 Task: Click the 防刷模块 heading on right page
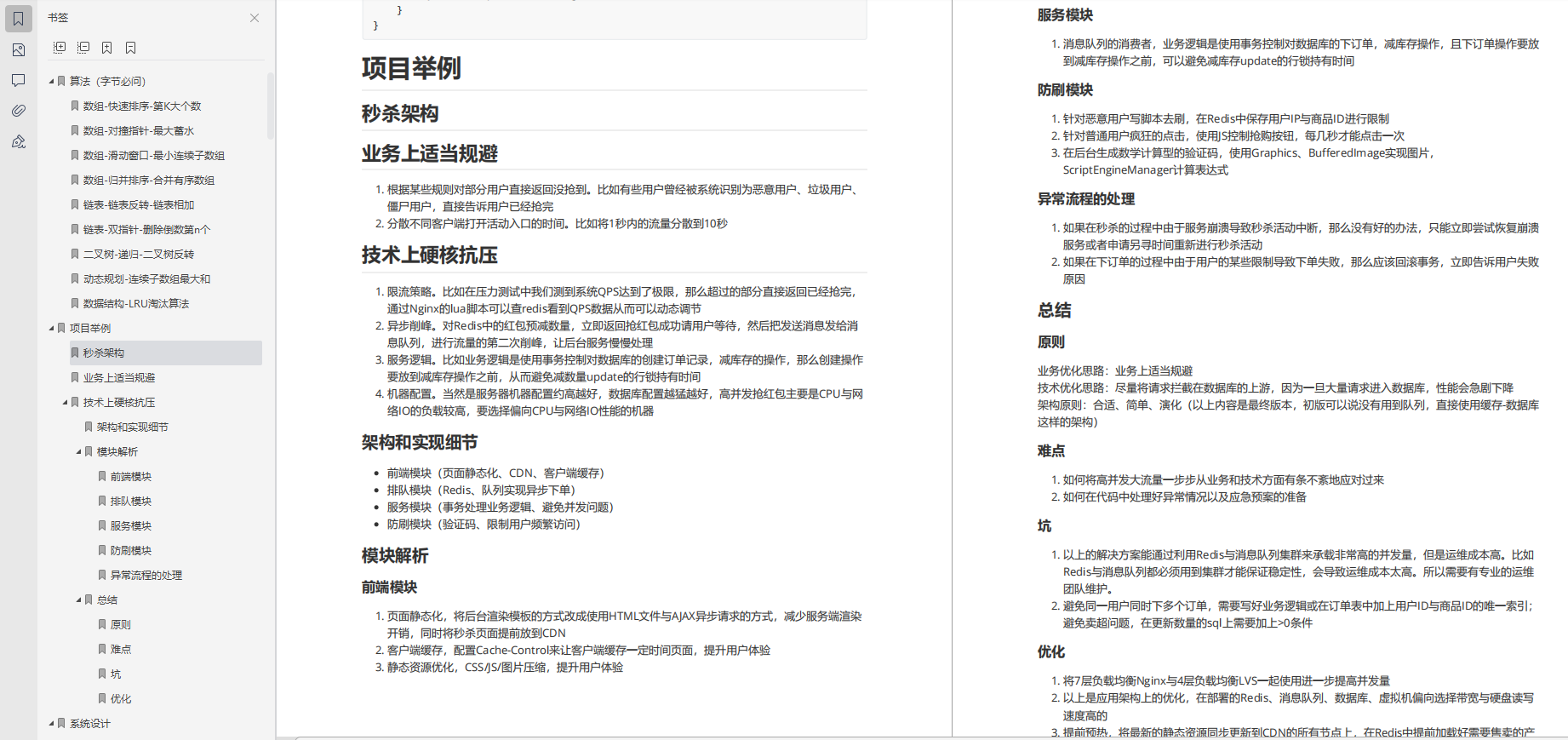(x=1065, y=90)
